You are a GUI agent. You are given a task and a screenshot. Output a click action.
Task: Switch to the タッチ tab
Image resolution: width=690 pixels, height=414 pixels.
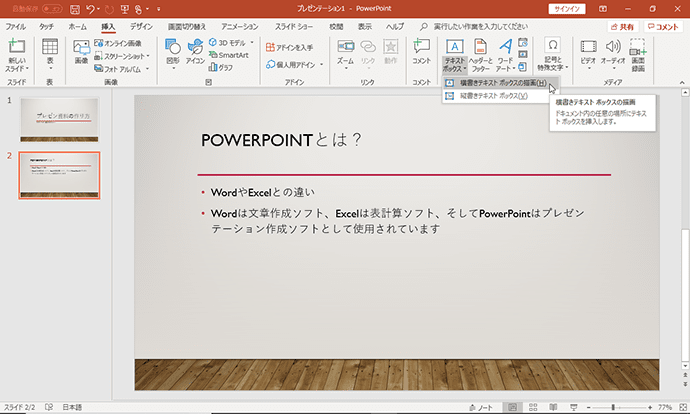46,26
